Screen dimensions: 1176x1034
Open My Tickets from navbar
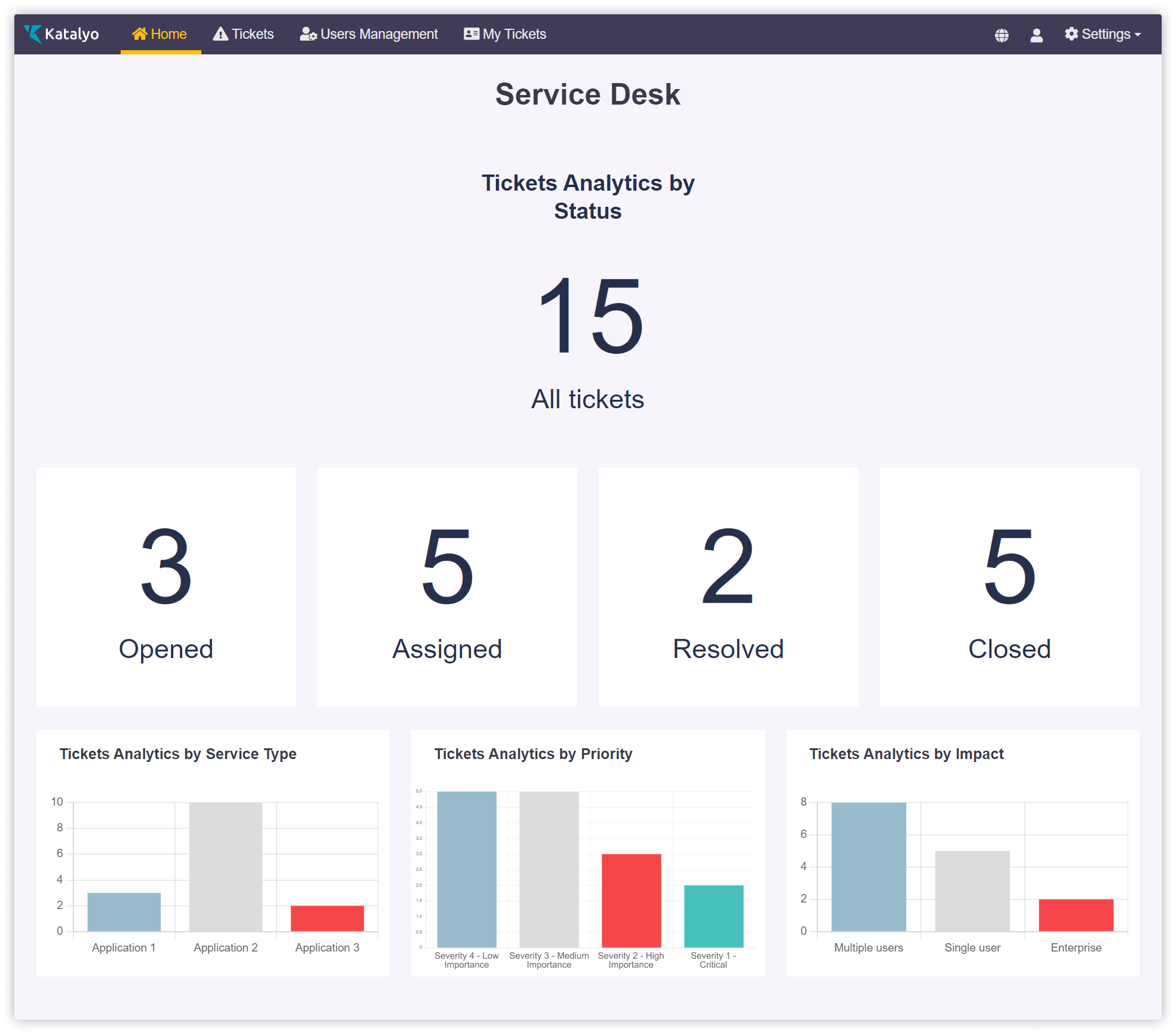(514, 34)
